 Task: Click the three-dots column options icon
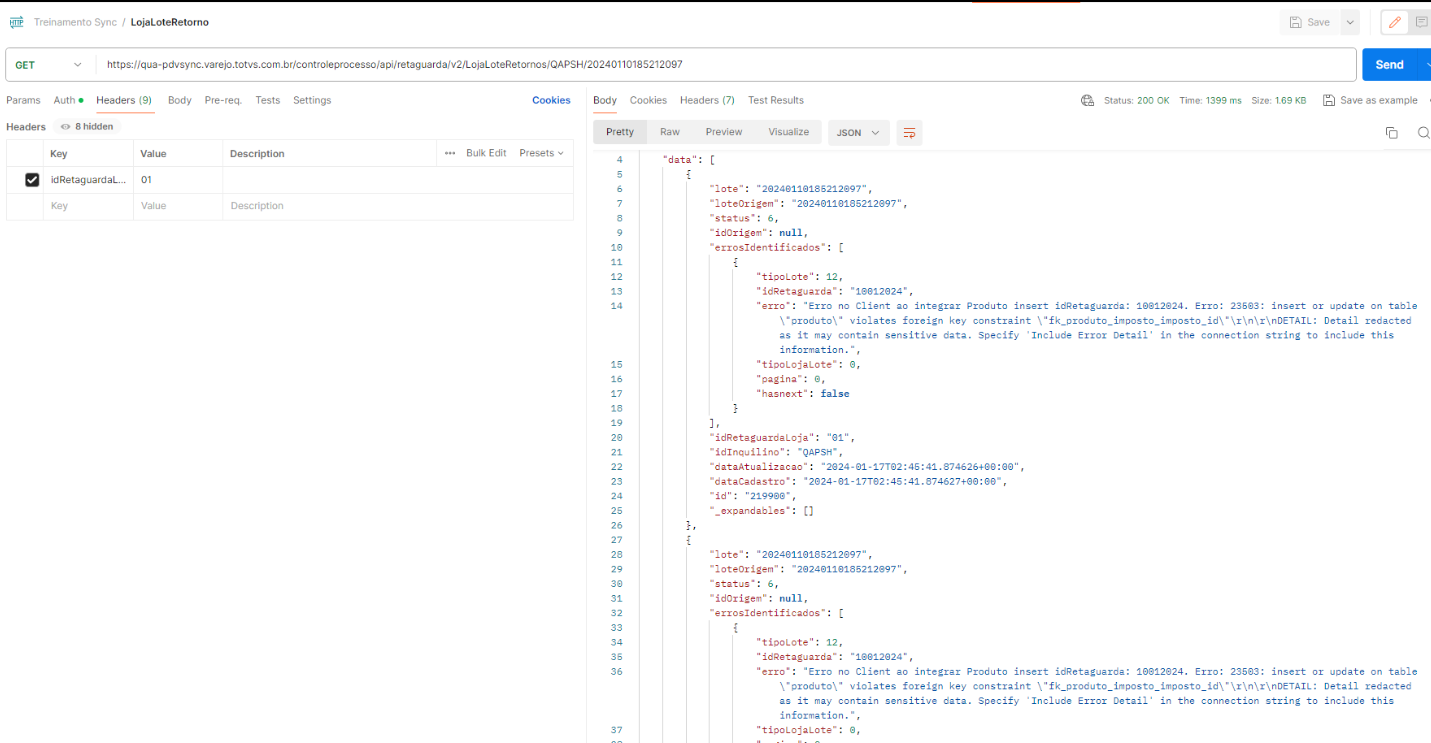[x=450, y=153]
